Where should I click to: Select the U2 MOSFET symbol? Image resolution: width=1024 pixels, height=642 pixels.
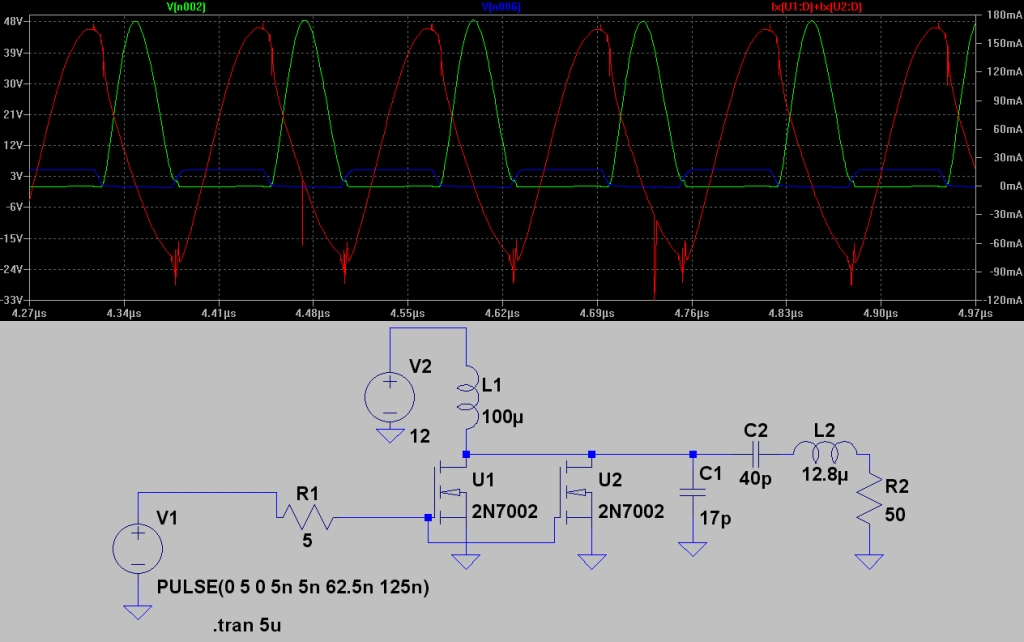tap(577, 491)
